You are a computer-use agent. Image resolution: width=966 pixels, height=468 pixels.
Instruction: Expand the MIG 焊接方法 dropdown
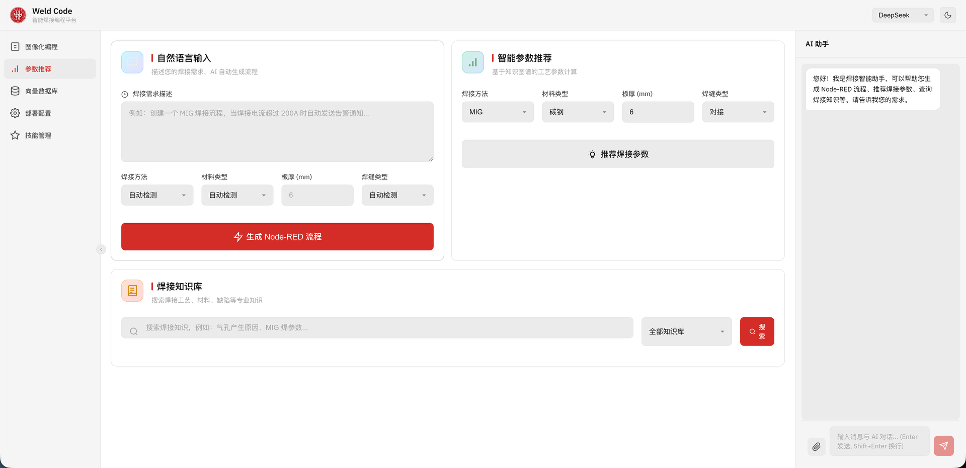point(497,112)
